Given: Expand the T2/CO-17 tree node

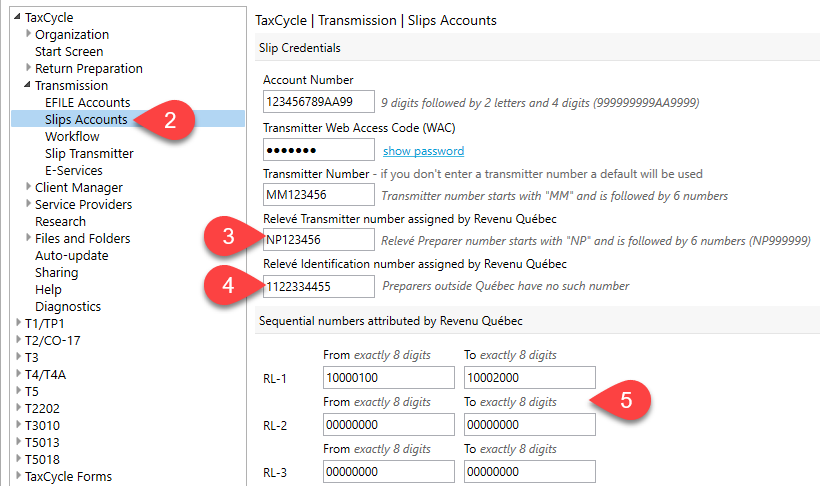Looking at the screenshot, I should point(18,340).
